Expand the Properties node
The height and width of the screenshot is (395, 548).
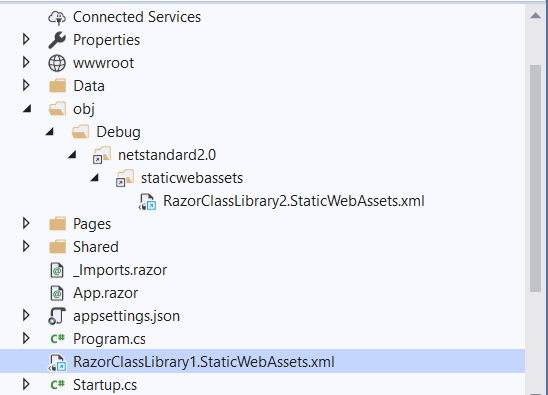pyautogui.click(x=26, y=39)
